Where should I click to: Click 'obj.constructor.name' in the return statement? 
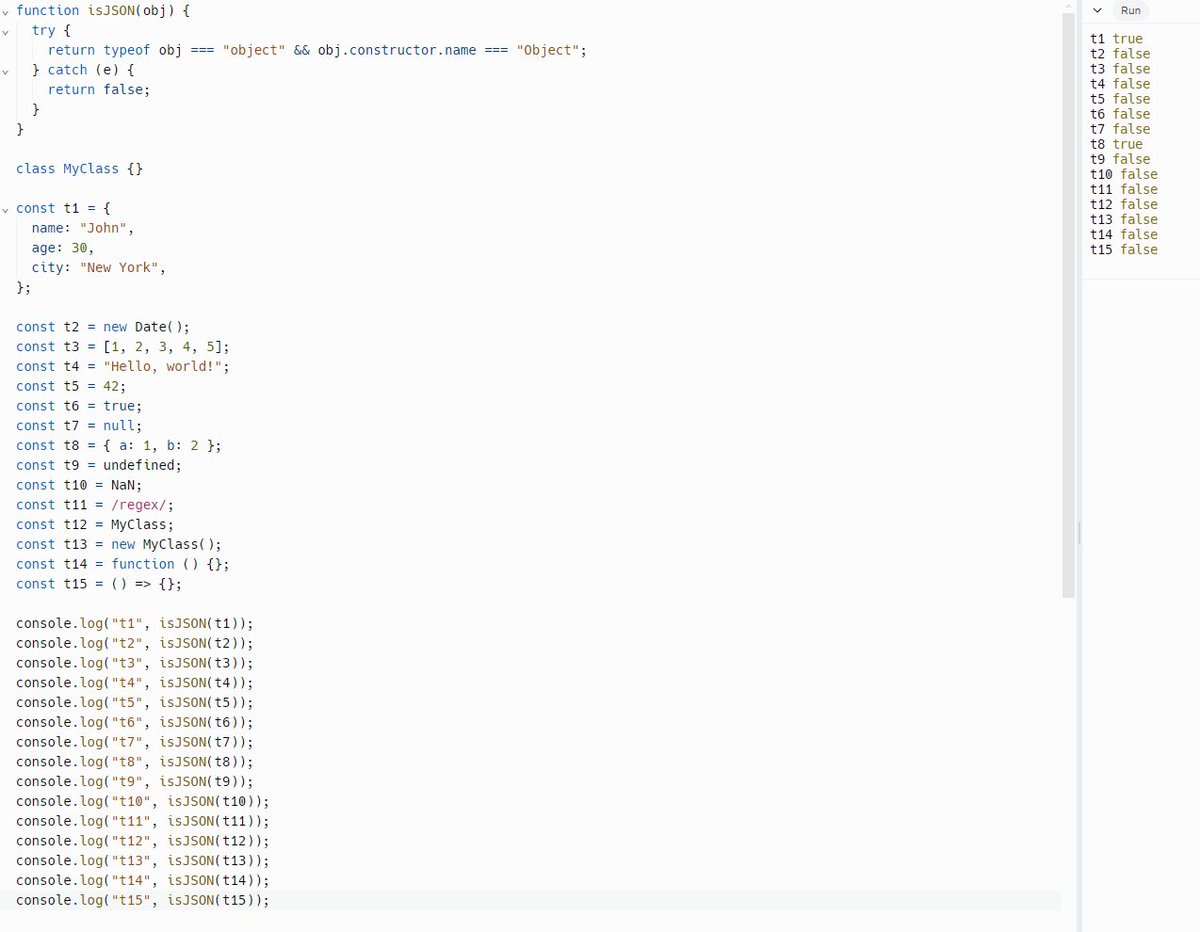click(397, 50)
